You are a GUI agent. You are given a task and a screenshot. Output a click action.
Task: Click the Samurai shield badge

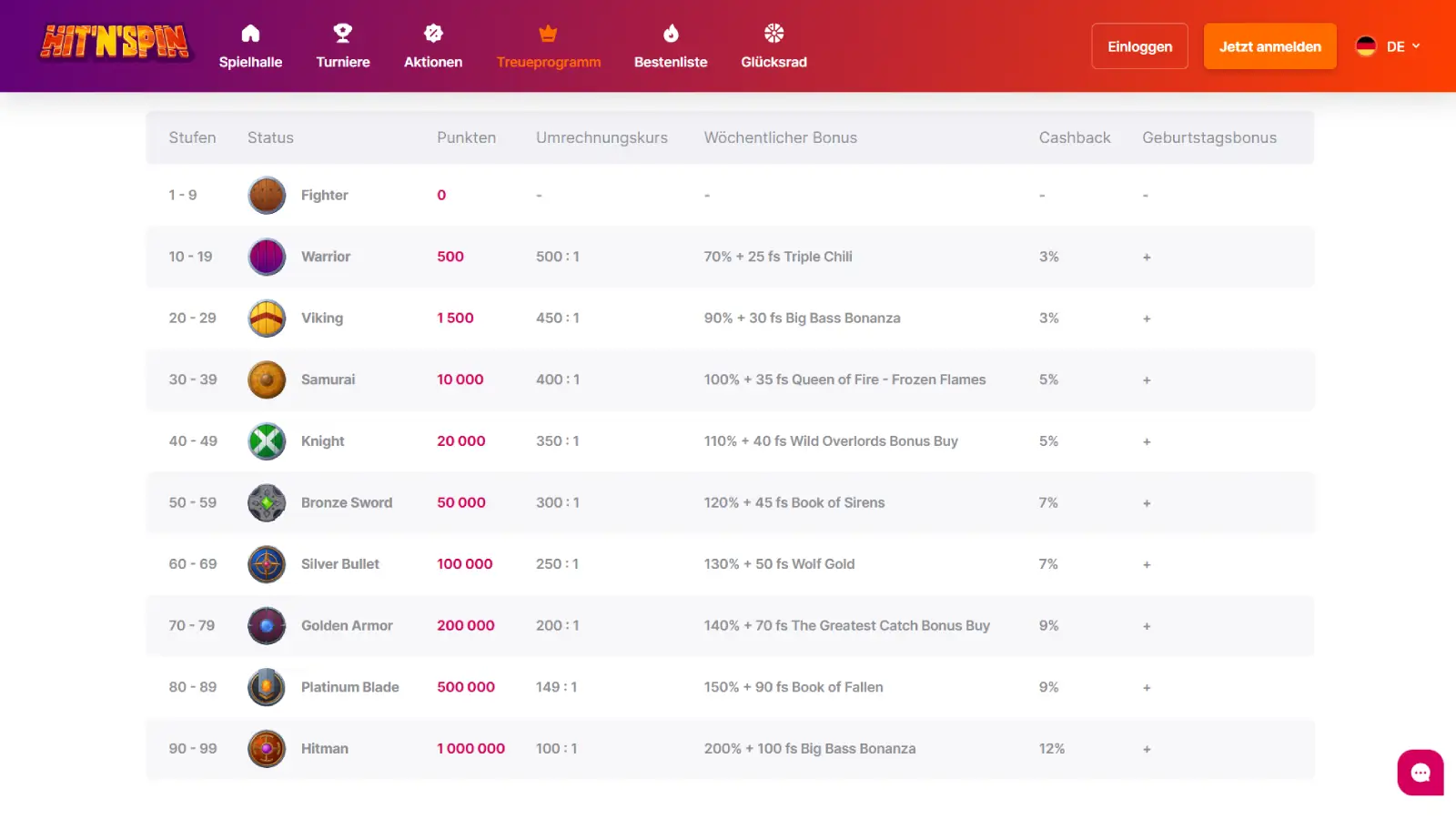267,379
